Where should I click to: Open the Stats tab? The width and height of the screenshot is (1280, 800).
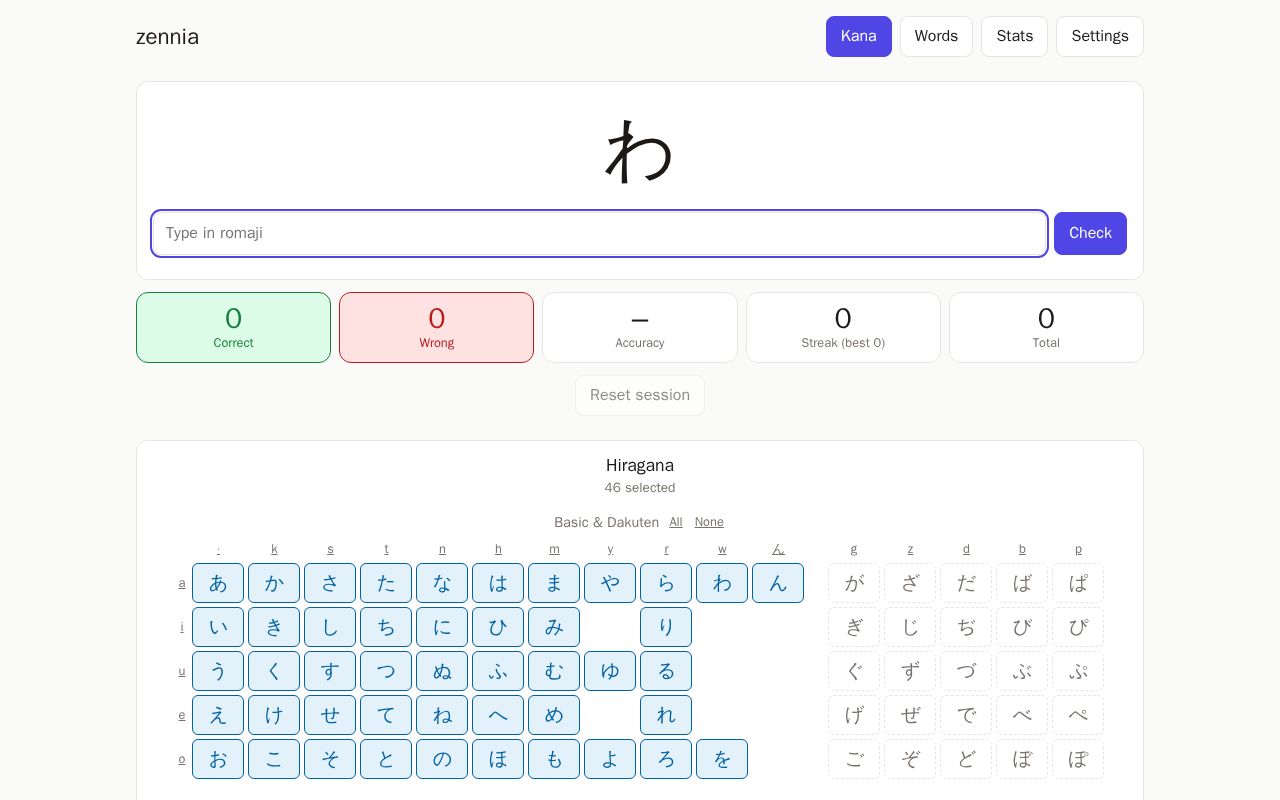pos(1014,36)
